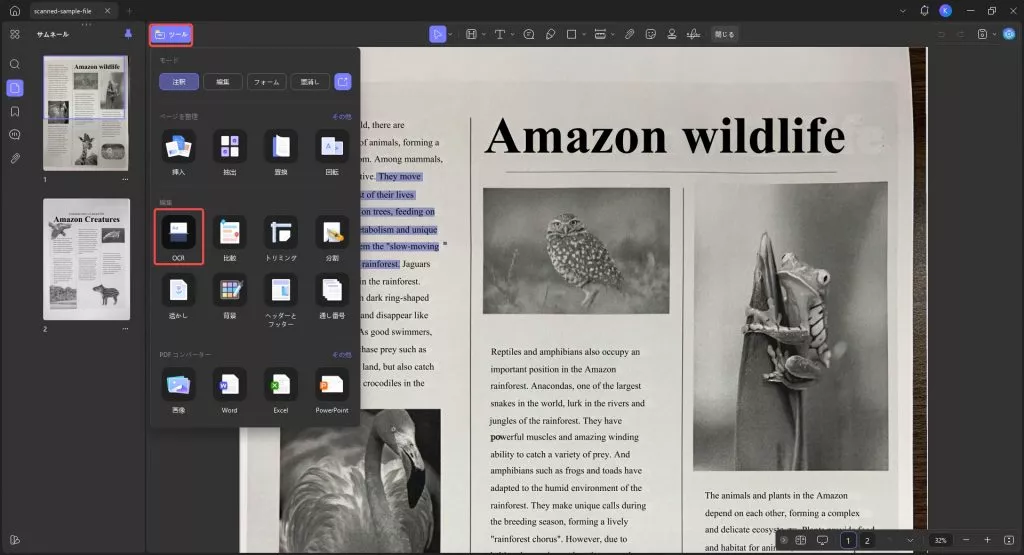This screenshot has width=1024, height=555.
Task: Open the stamp tool in toolbar
Action: 671,34
